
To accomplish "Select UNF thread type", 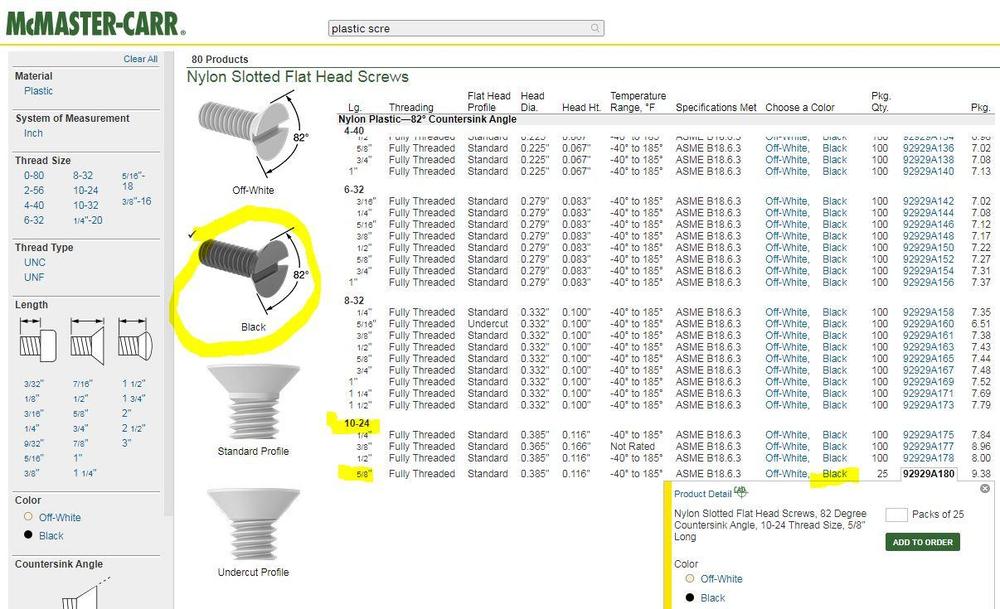I will (34, 277).
